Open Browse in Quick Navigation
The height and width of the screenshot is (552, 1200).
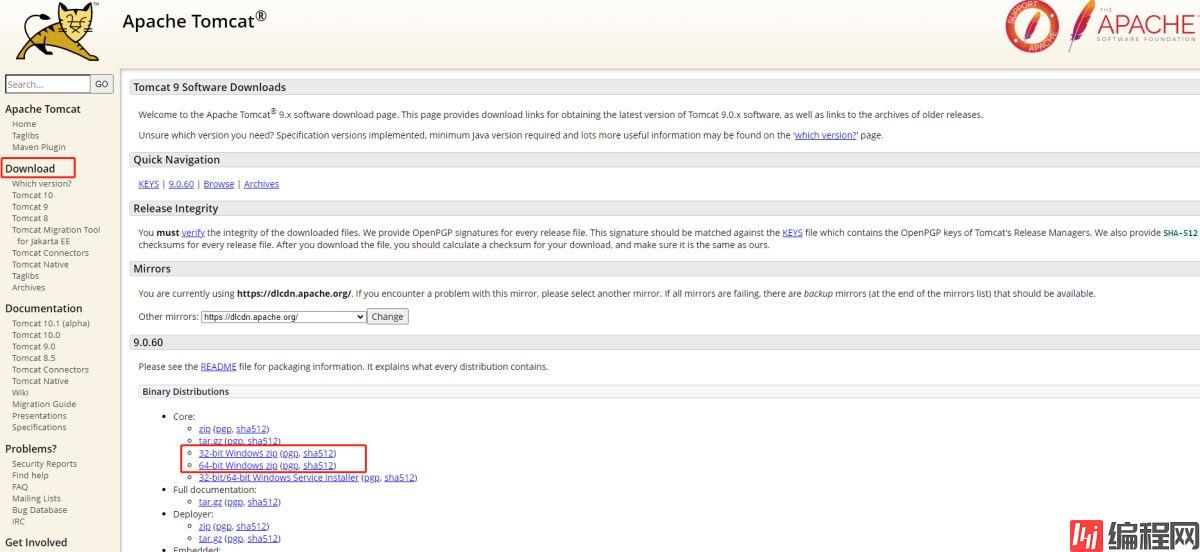218,184
